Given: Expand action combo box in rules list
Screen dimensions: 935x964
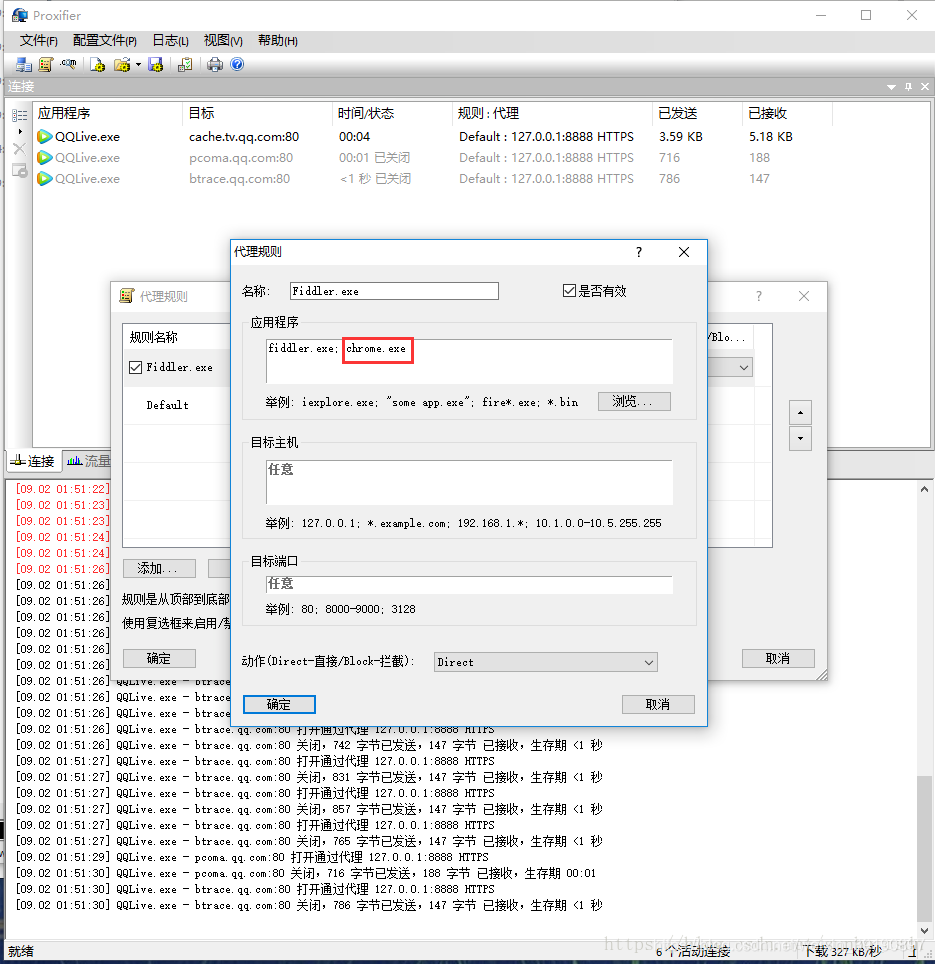Looking at the screenshot, I should 743,368.
